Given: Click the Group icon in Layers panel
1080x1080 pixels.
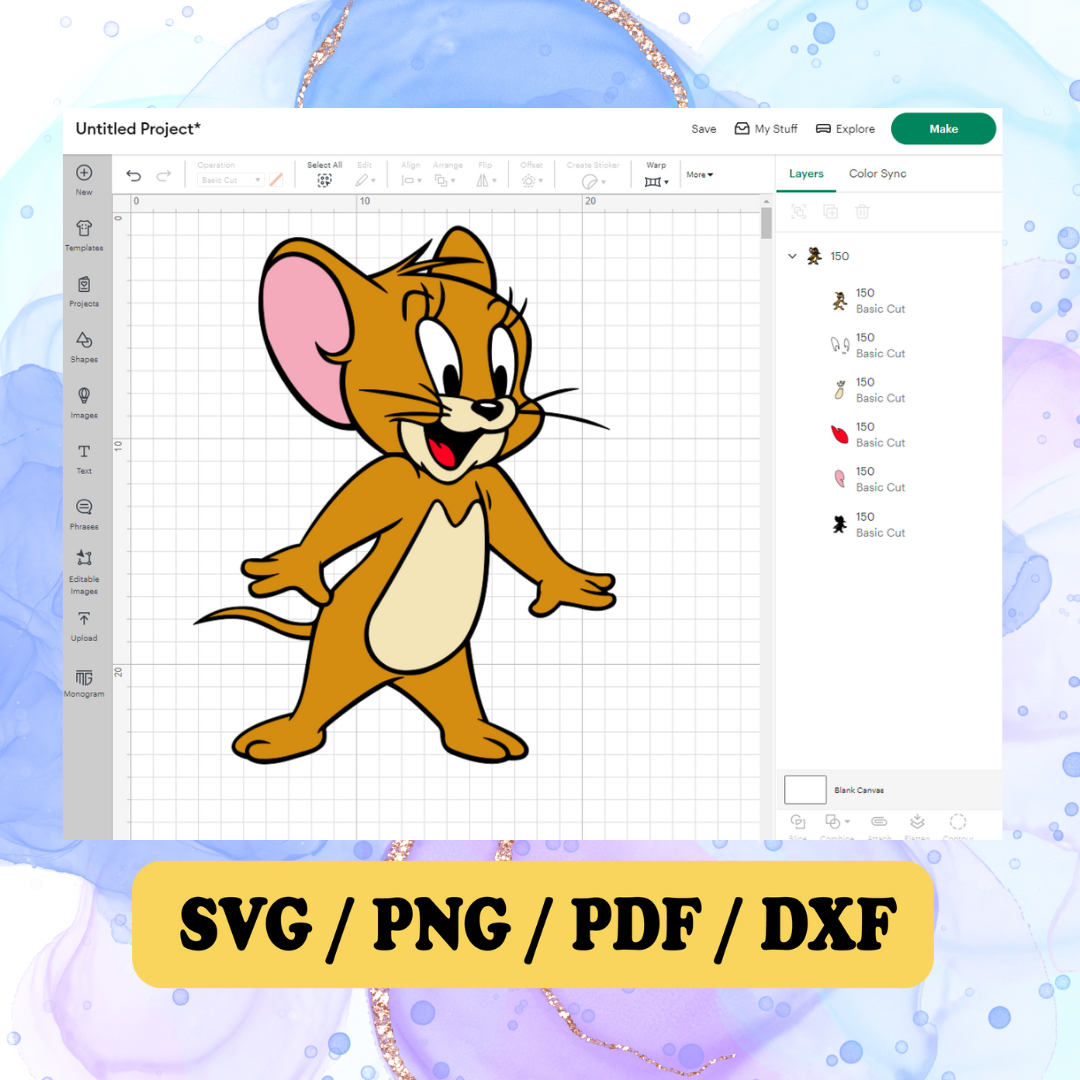Looking at the screenshot, I should click(798, 211).
